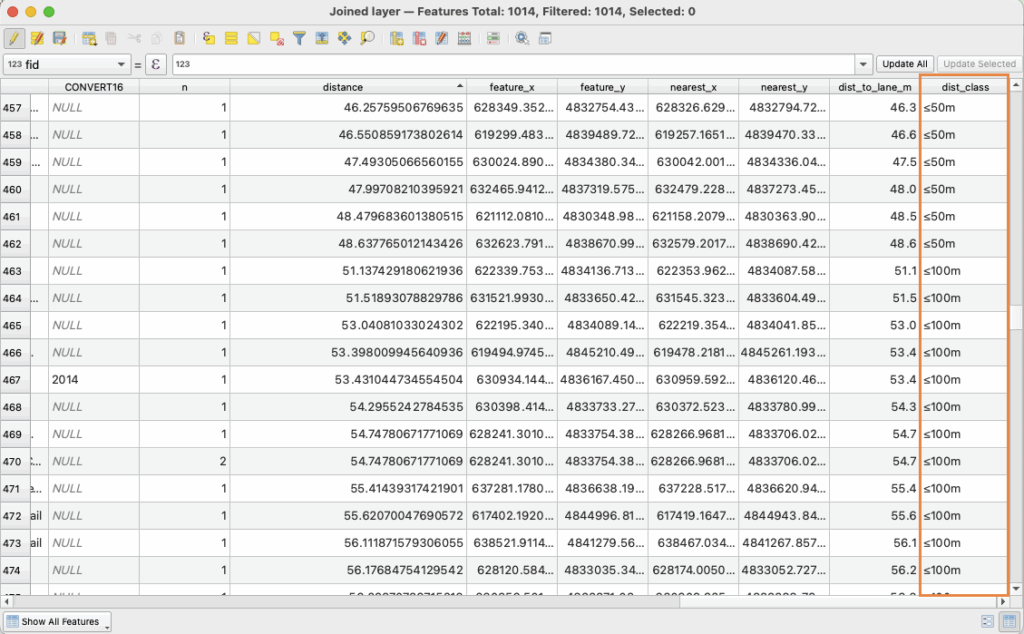Switch to table view
Viewport: 1024px width, 634px height.
pos(1009,622)
